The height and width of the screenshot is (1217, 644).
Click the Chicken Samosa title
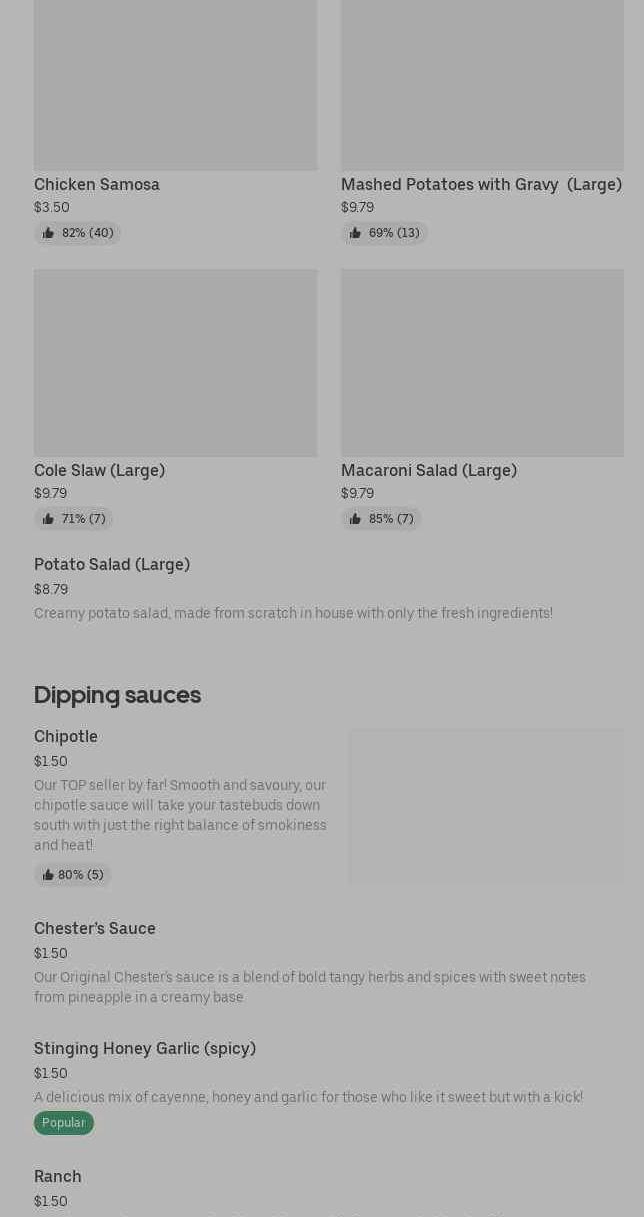pyautogui.click(x=97, y=185)
